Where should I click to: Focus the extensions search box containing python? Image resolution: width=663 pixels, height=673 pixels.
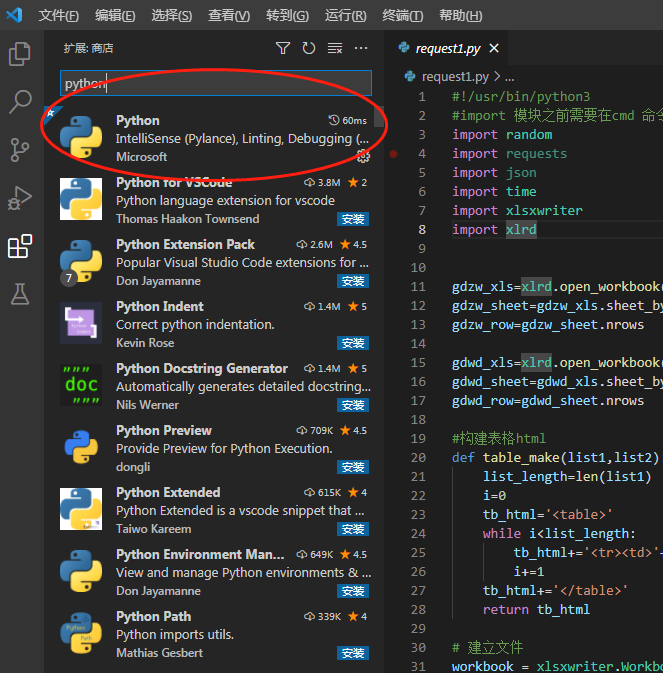(216, 83)
